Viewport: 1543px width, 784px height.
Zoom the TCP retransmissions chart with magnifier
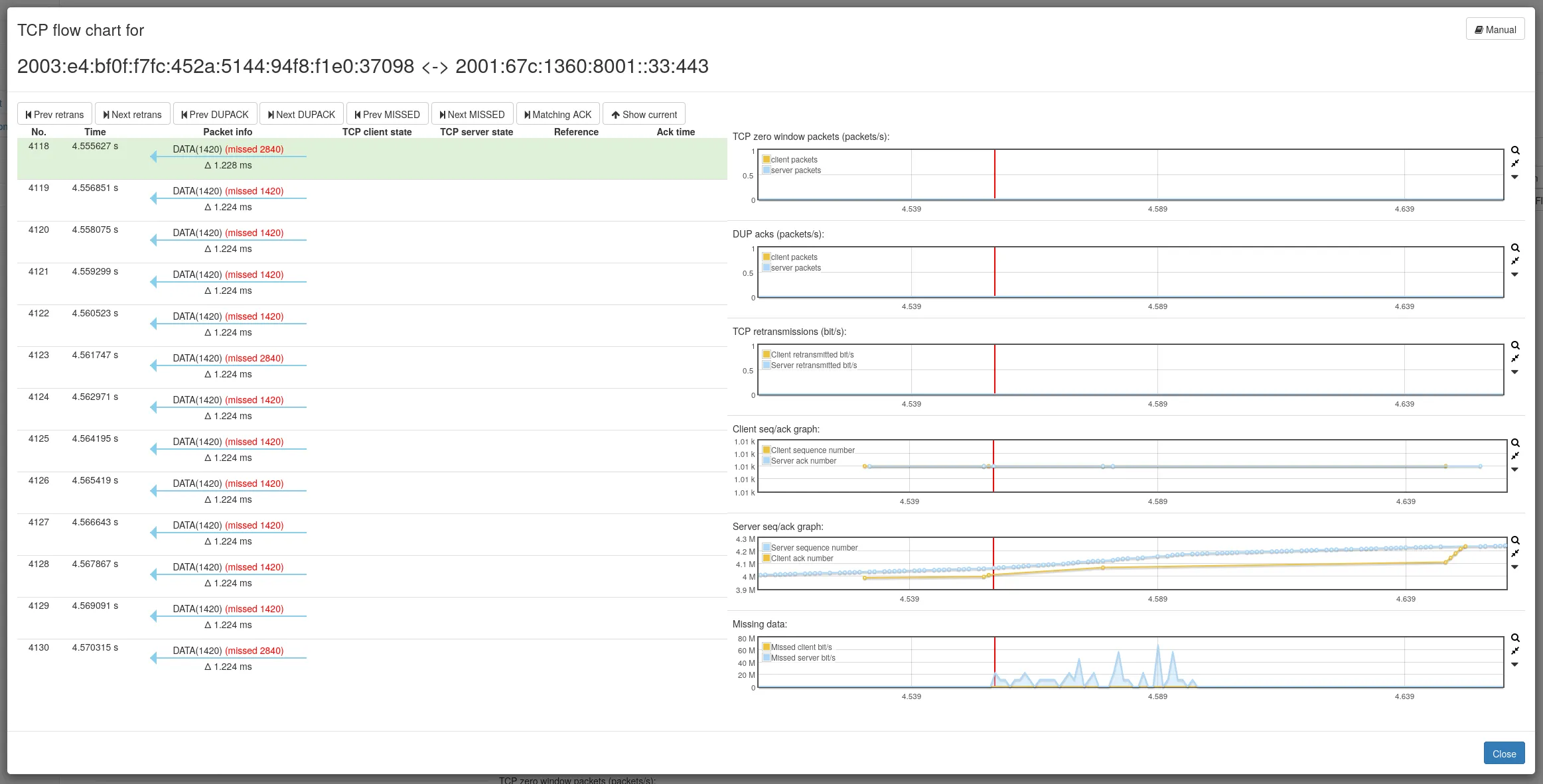1515,346
